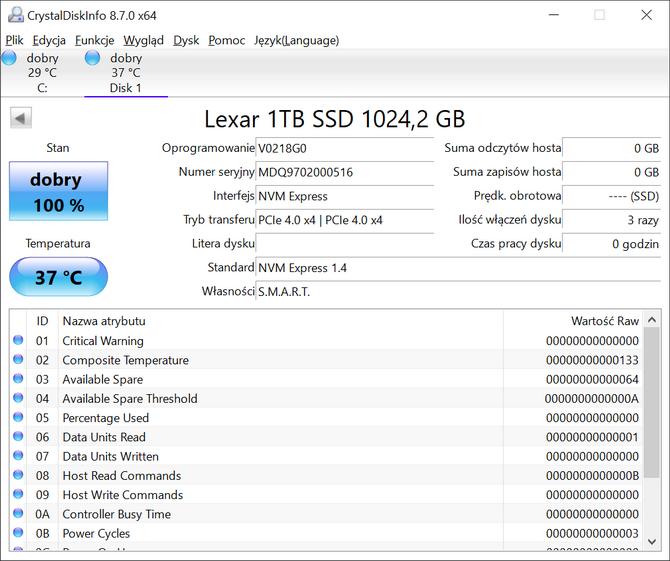Click the attribute list scrollbar thumb
This screenshot has width=670, height=561.
click(x=652, y=402)
